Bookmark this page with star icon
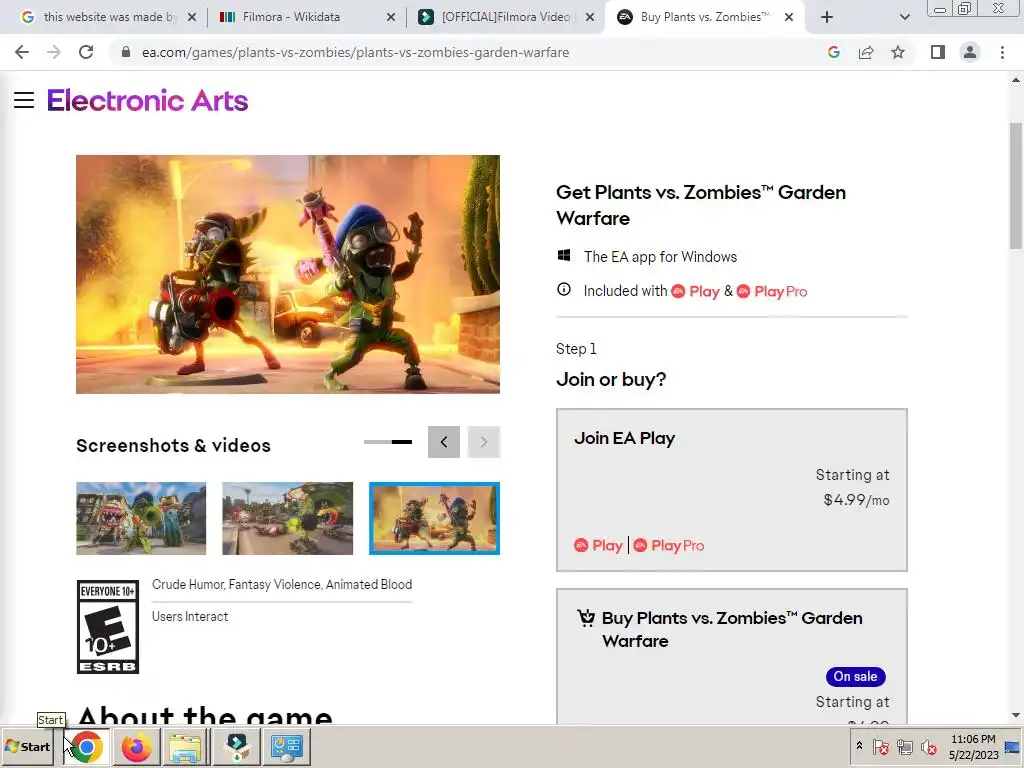Image resolution: width=1024 pixels, height=768 pixels. click(898, 52)
